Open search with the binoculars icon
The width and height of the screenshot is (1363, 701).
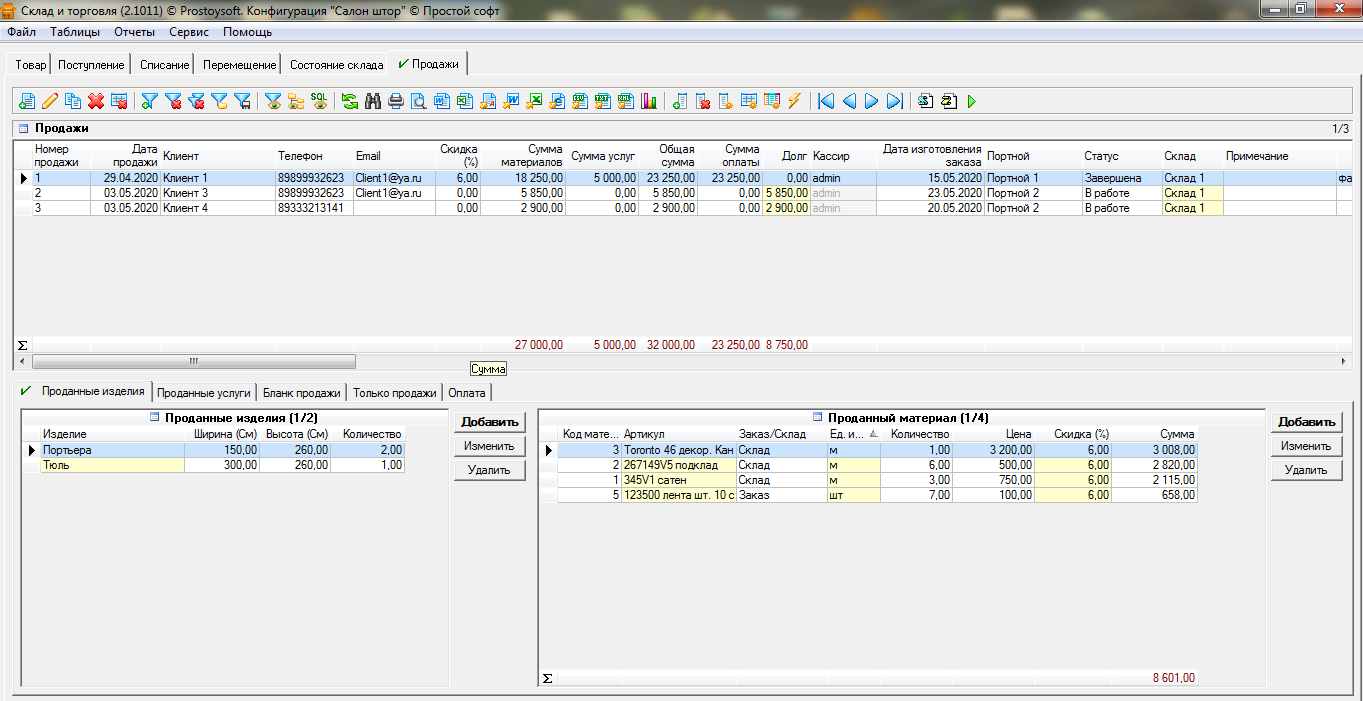(x=373, y=101)
